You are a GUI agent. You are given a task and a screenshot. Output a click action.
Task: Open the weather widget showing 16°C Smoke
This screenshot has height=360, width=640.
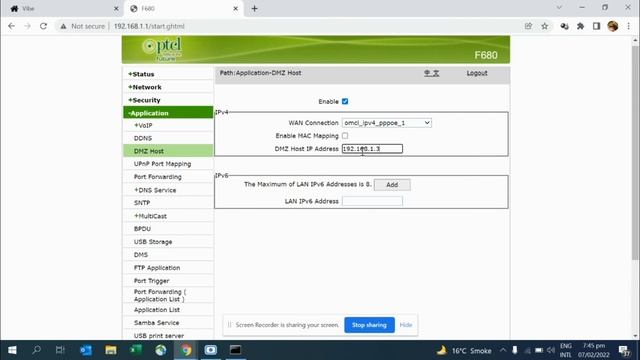[x=464, y=351]
